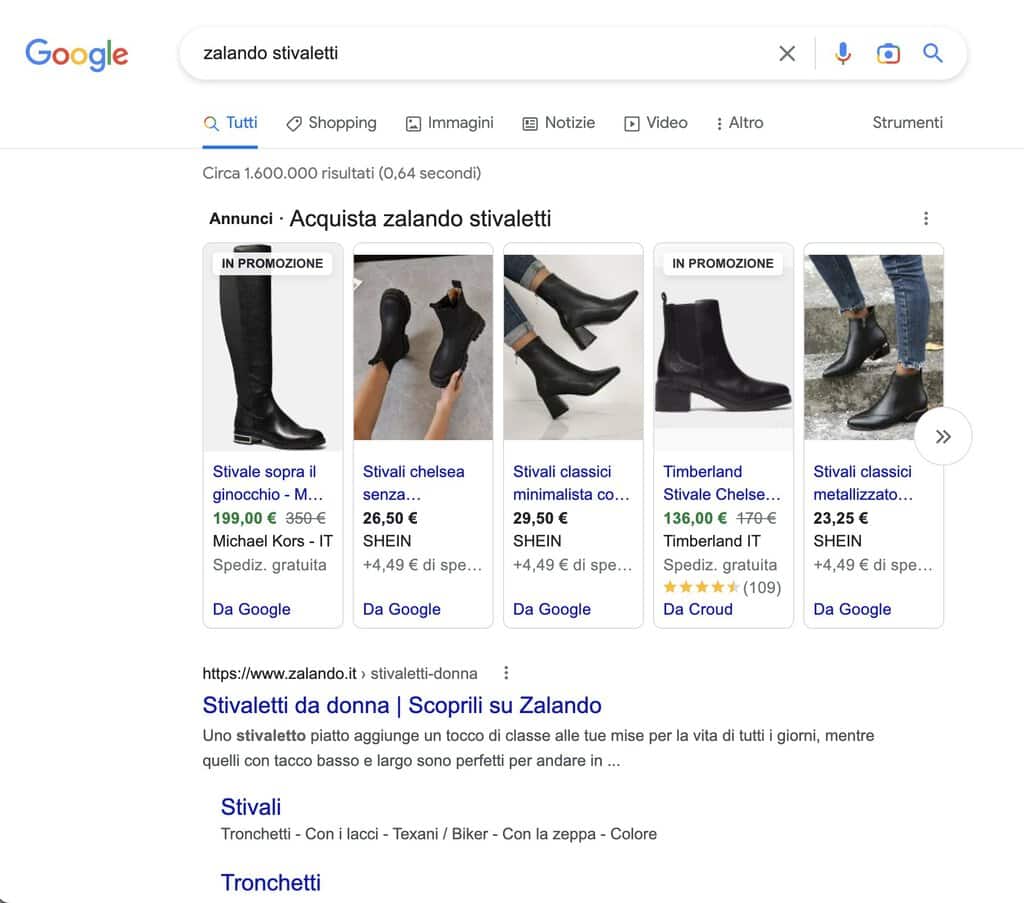1024x903 pixels.
Task: Click the Timberland star rating (109)
Action: pos(722,587)
